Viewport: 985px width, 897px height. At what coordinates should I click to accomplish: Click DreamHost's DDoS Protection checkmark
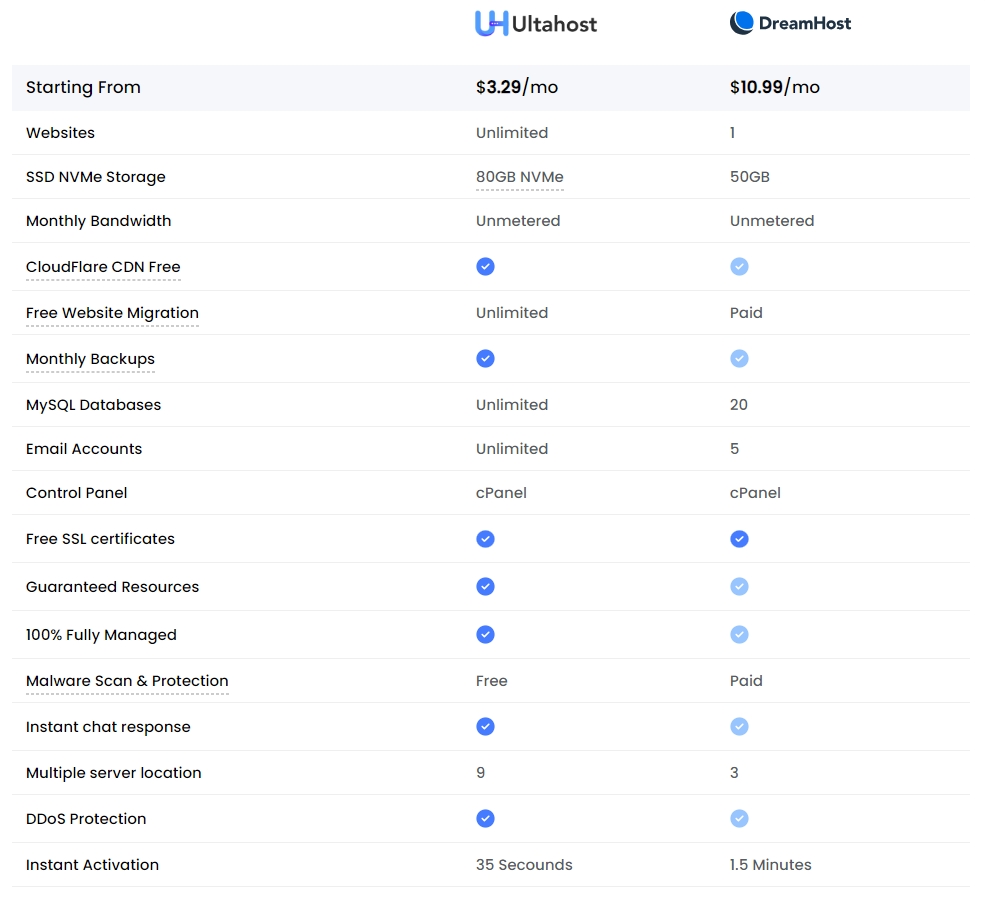click(739, 819)
